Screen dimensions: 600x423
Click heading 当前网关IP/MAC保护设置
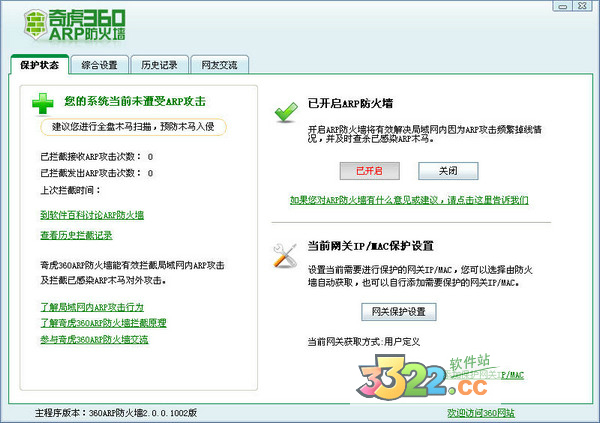pyautogui.click(x=370, y=246)
